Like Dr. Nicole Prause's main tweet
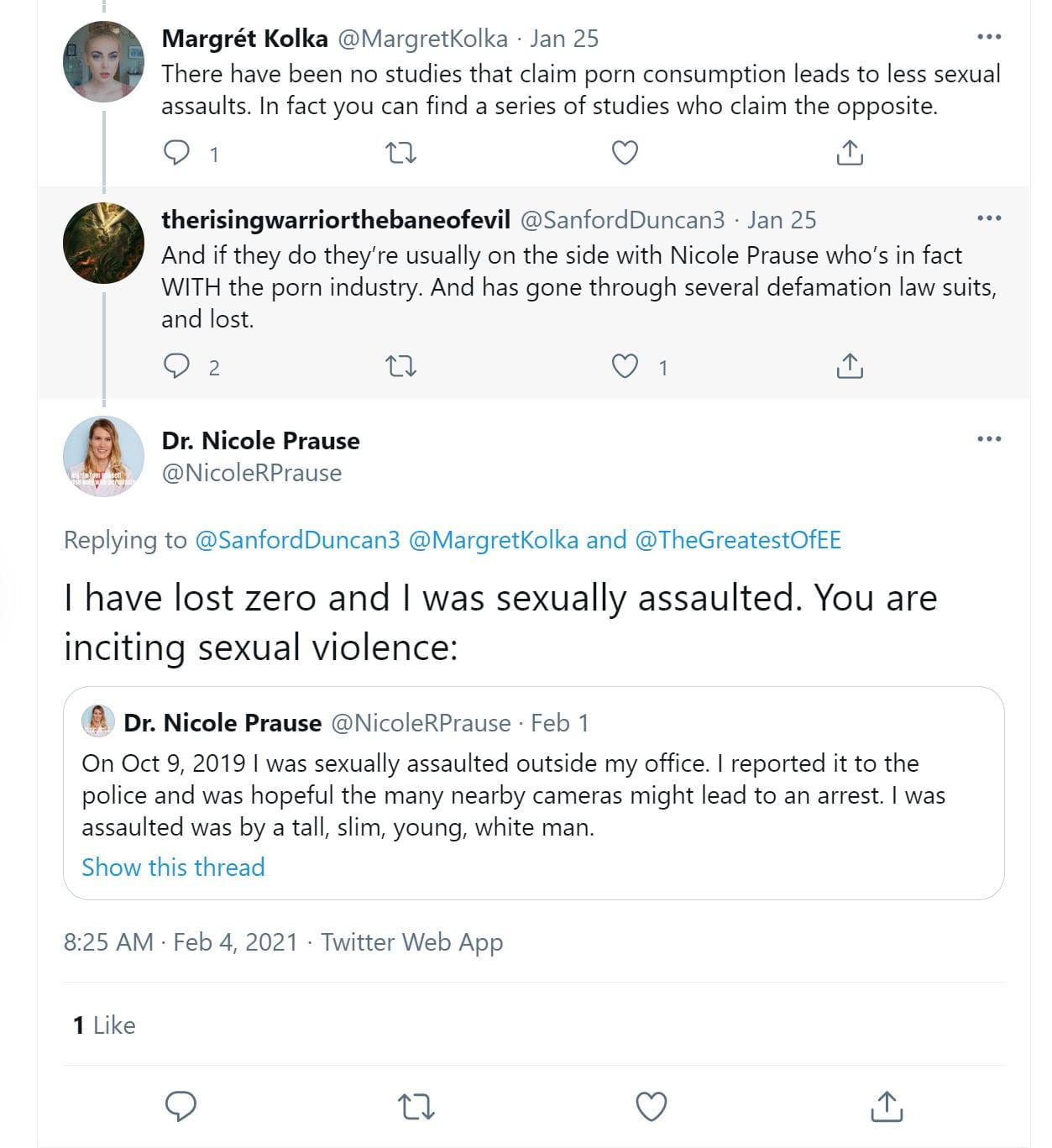Screen dimensions: 1052x1148 (651, 1106)
